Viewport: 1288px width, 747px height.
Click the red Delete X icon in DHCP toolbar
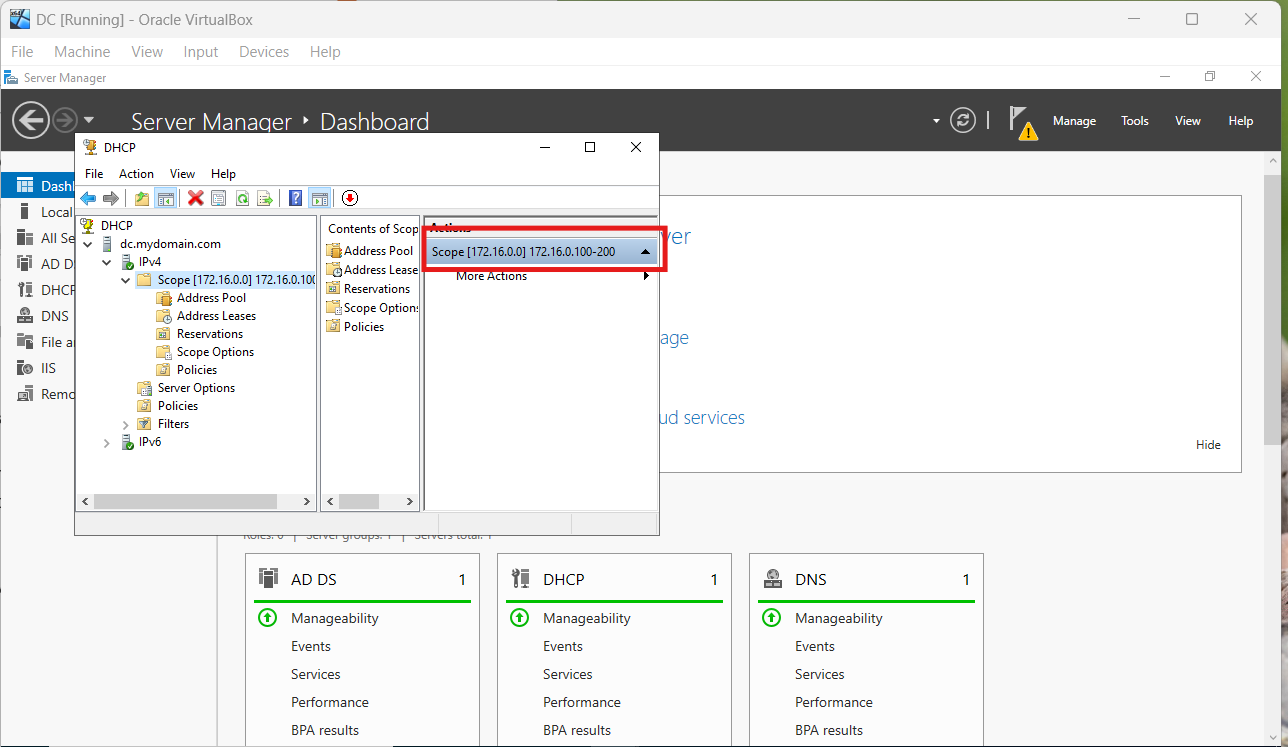(196, 198)
